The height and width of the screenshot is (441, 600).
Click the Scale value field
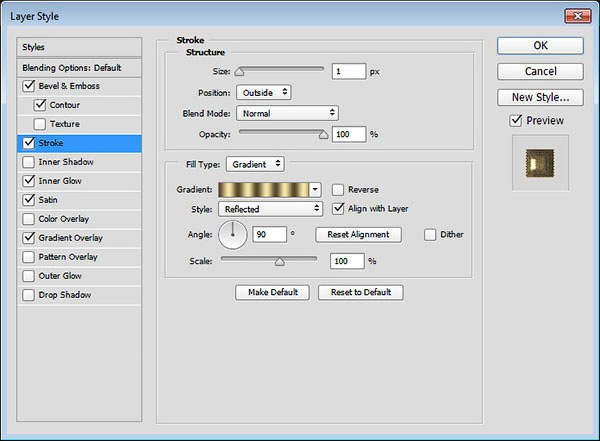click(x=347, y=261)
